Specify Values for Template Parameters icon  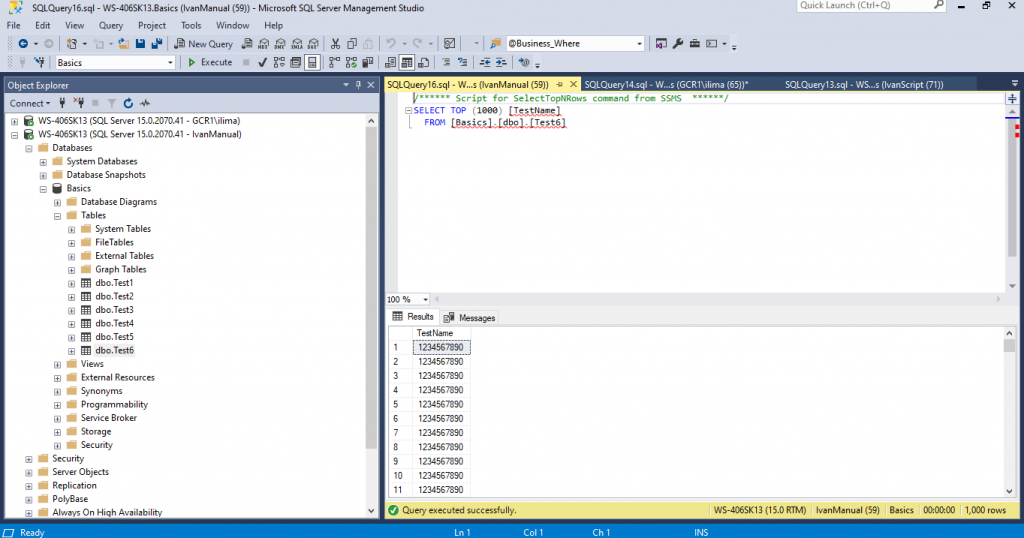524,63
